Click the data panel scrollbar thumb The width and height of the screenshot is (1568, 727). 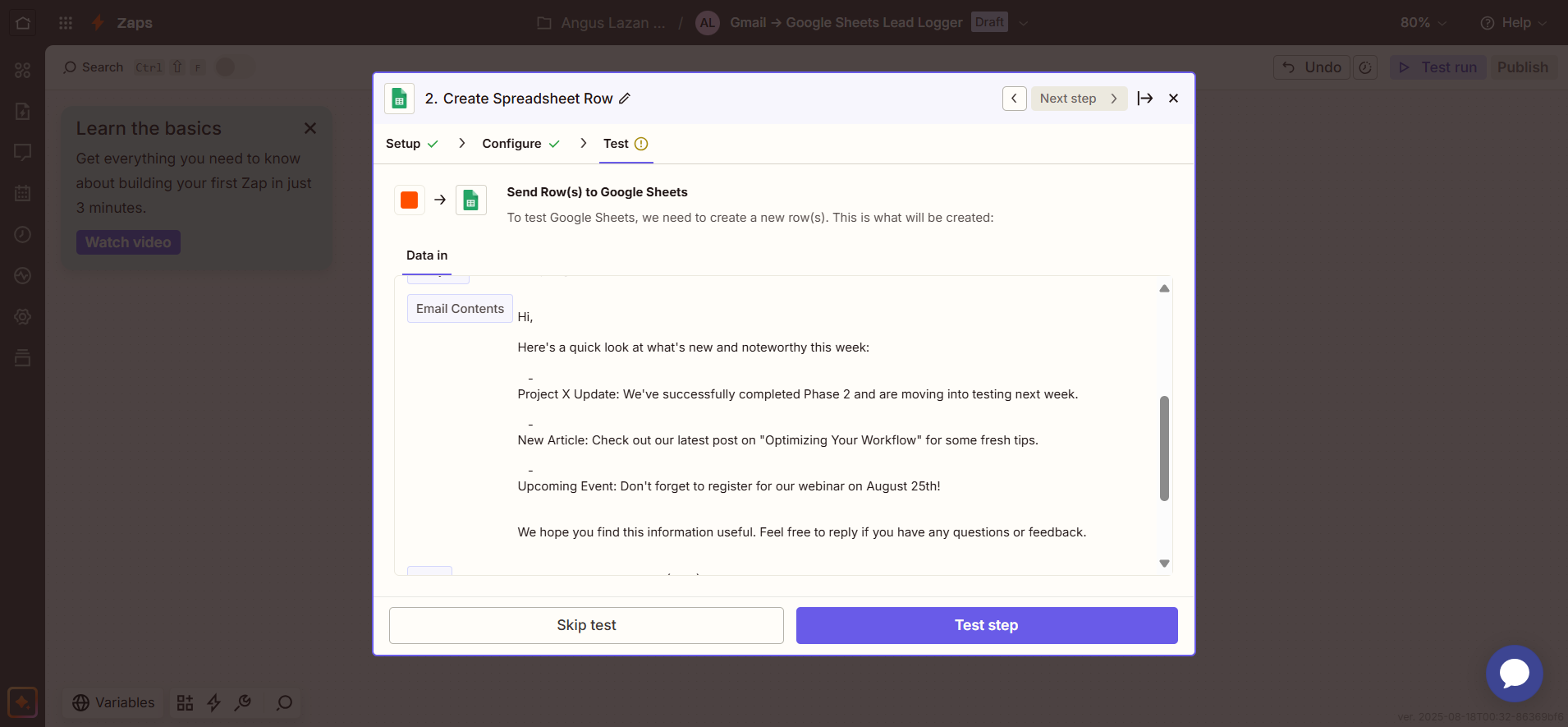pos(1164,449)
